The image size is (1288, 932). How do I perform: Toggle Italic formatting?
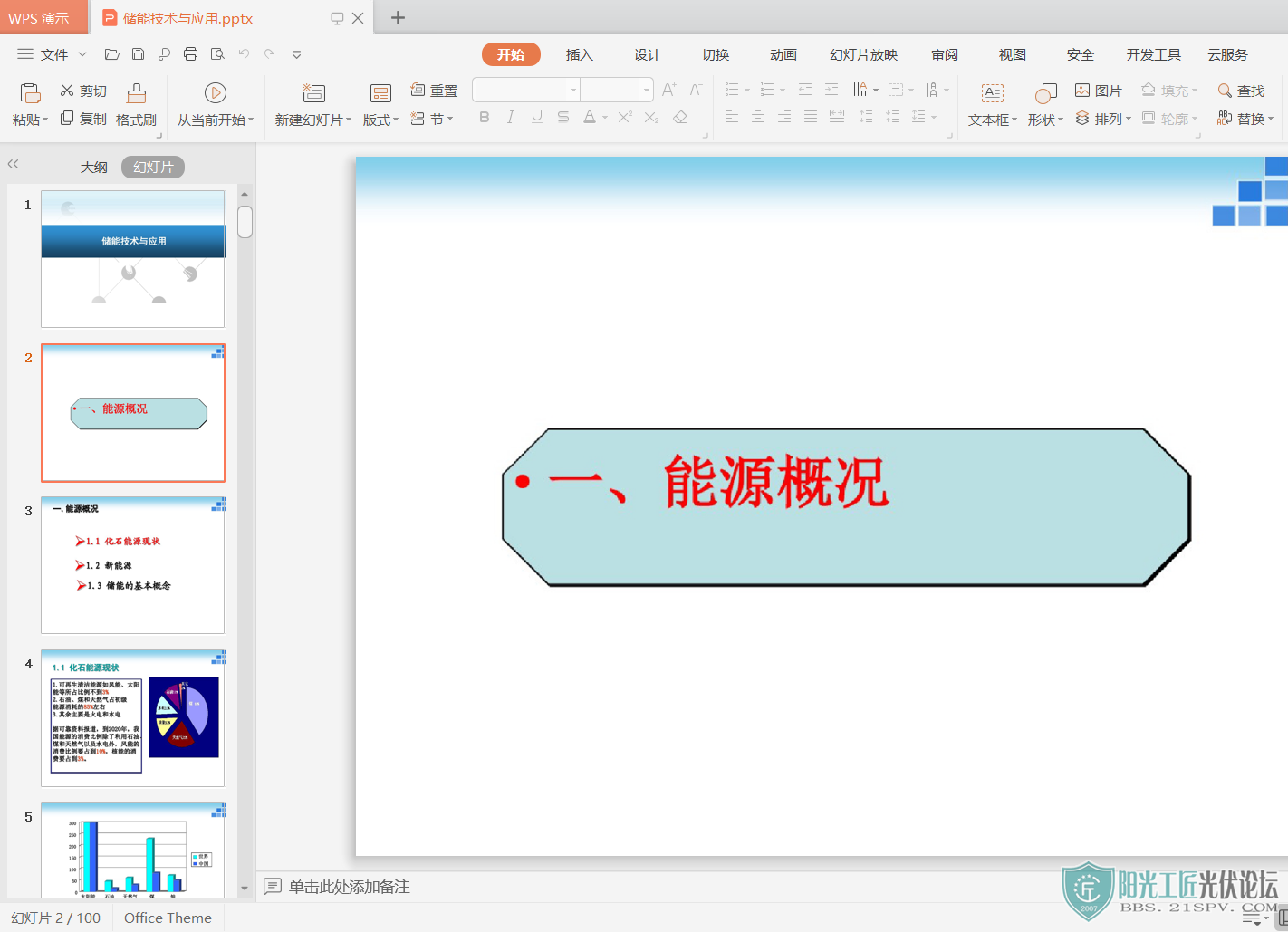tap(511, 117)
